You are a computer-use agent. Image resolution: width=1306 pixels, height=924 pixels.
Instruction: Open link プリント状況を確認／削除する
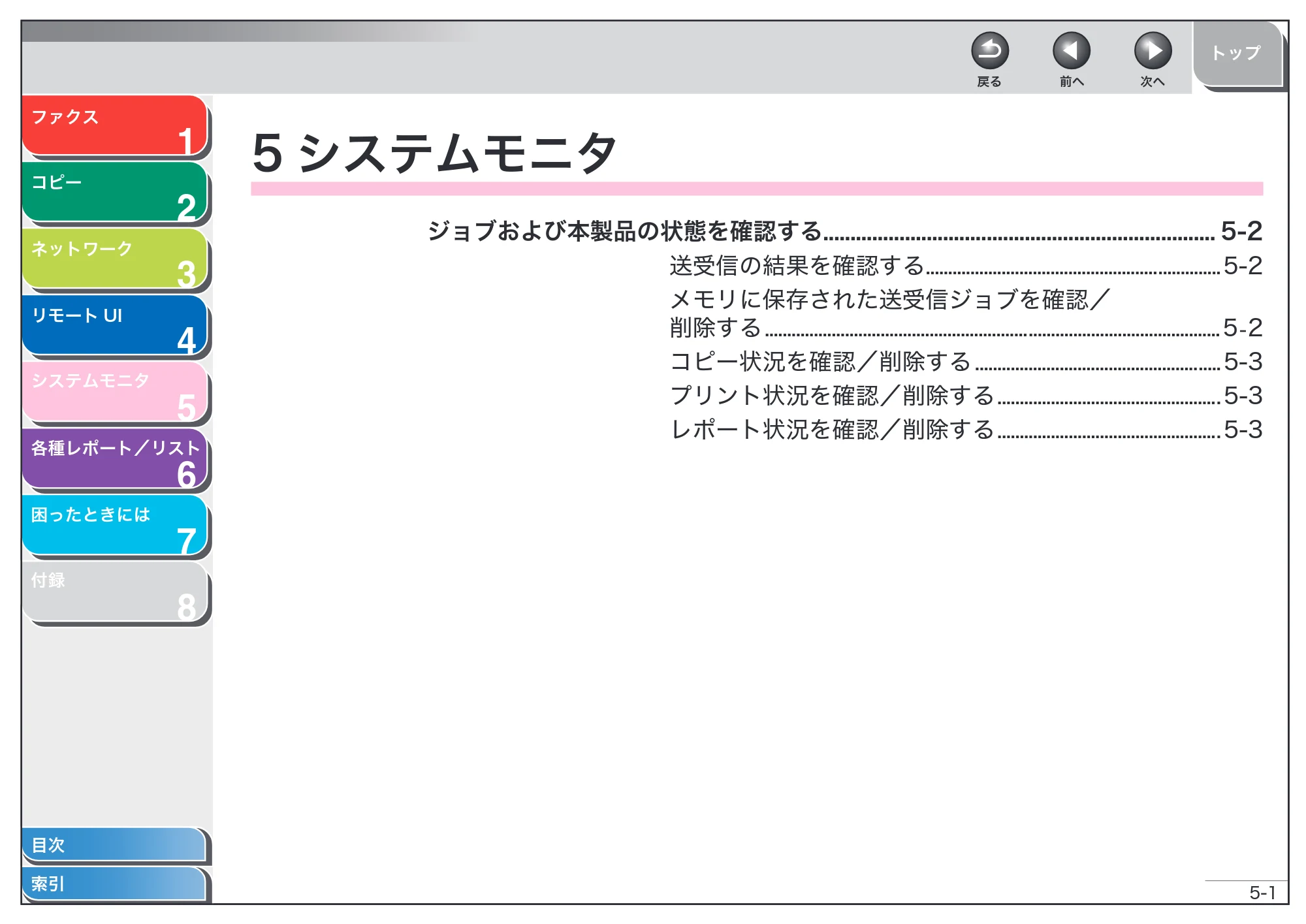point(966,396)
